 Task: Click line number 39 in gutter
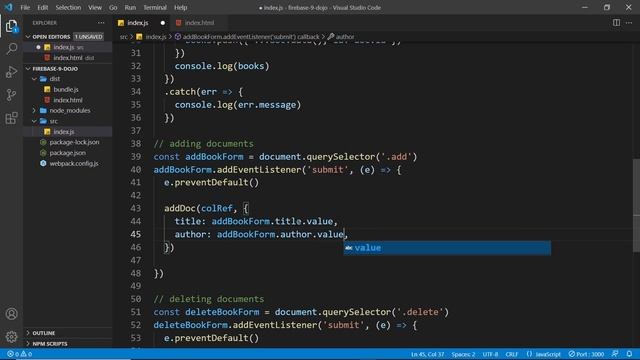(136, 157)
